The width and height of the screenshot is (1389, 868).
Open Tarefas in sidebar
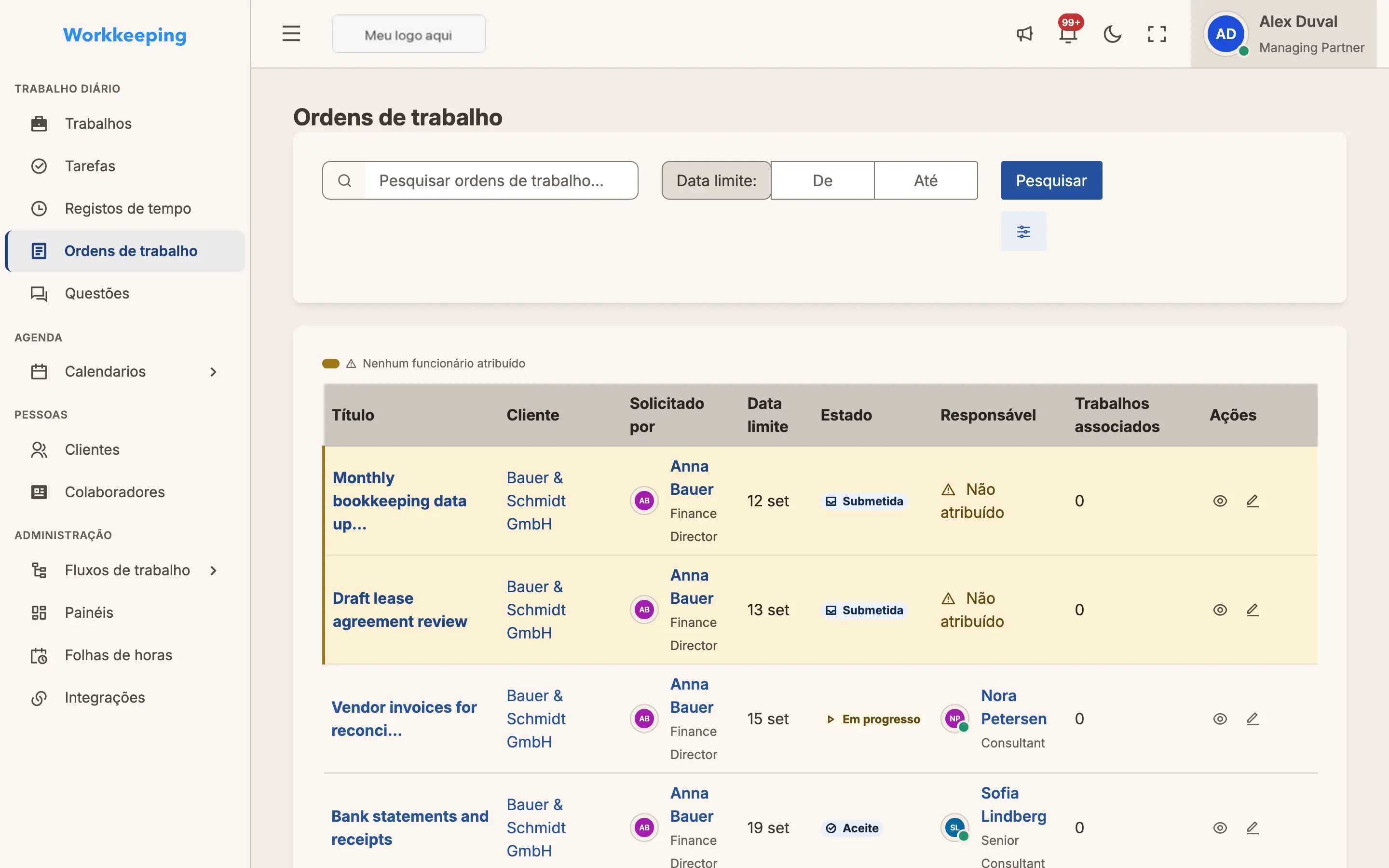[x=125, y=166]
